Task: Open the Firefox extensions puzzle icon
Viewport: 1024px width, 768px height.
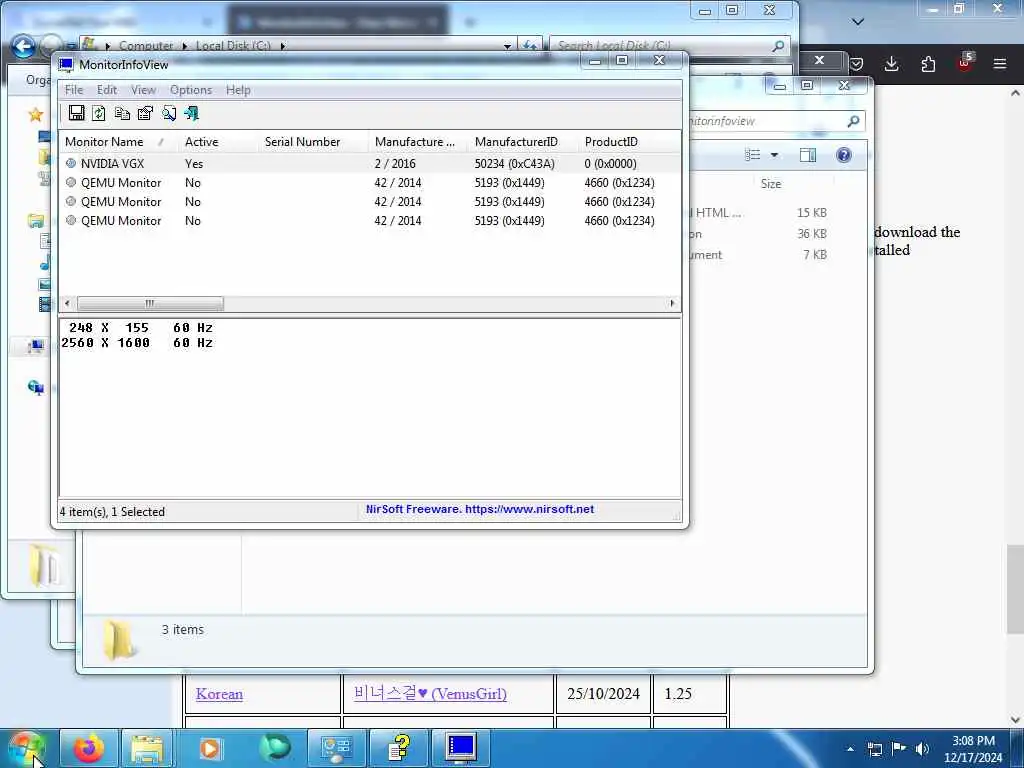Action: (928, 64)
